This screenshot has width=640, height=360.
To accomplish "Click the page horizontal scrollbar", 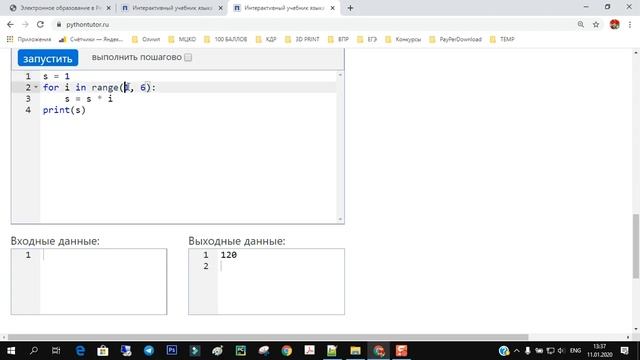I will pos(268,337).
